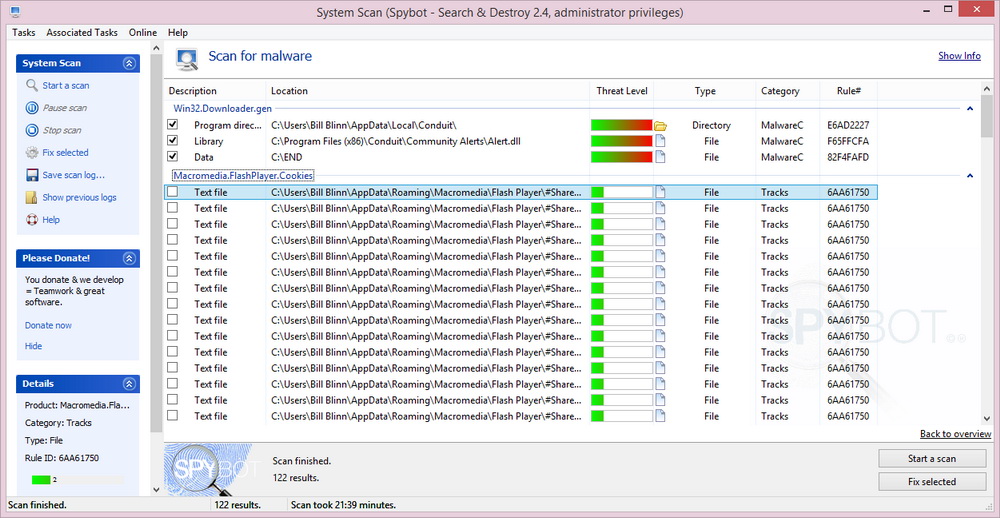Click the sidebar scroll down arrow

point(156,489)
